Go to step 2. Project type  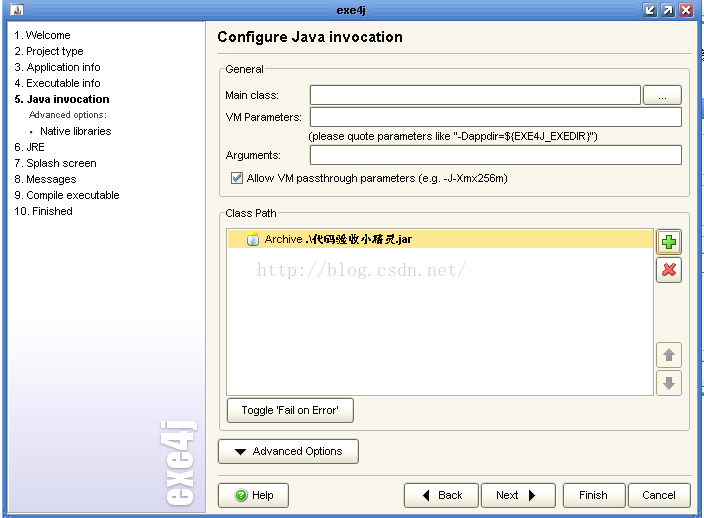pos(48,51)
